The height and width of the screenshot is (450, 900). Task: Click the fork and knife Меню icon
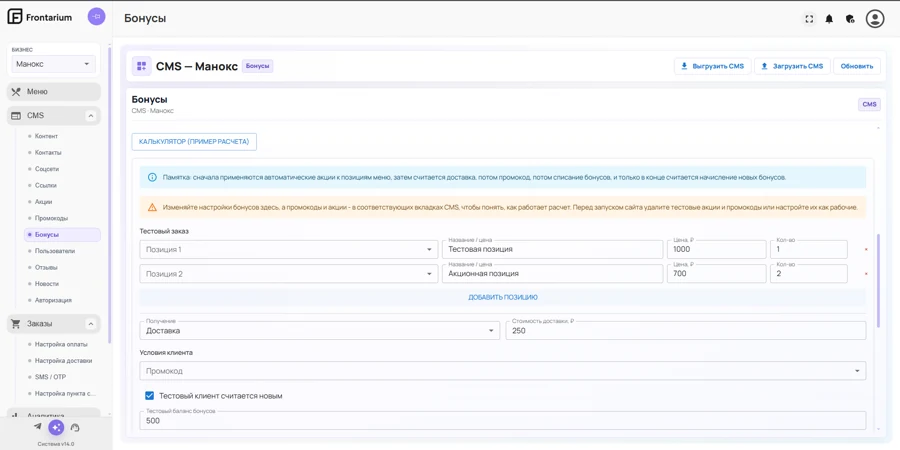(16, 92)
